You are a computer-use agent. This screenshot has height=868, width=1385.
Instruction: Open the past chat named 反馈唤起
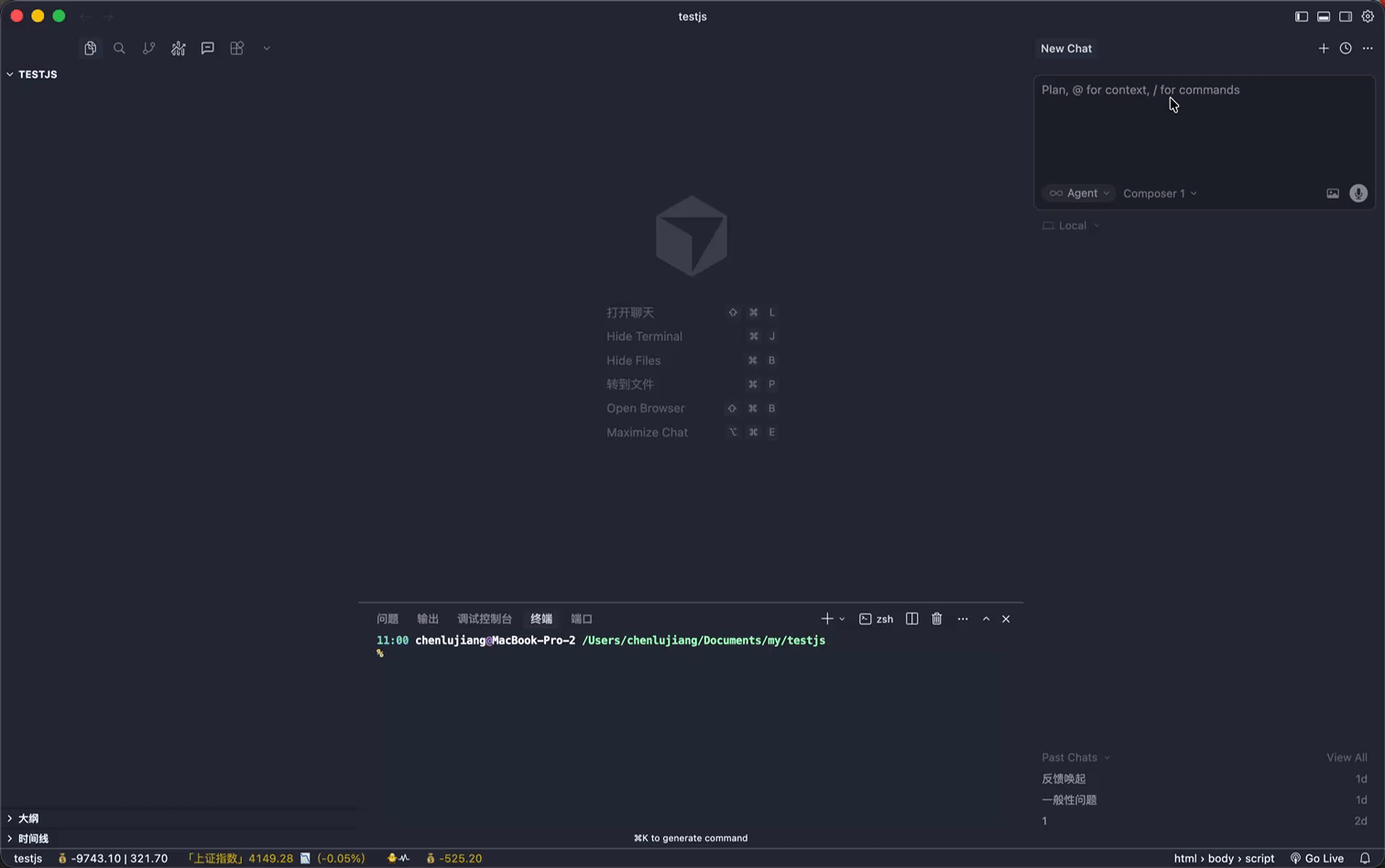click(1063, 778)
